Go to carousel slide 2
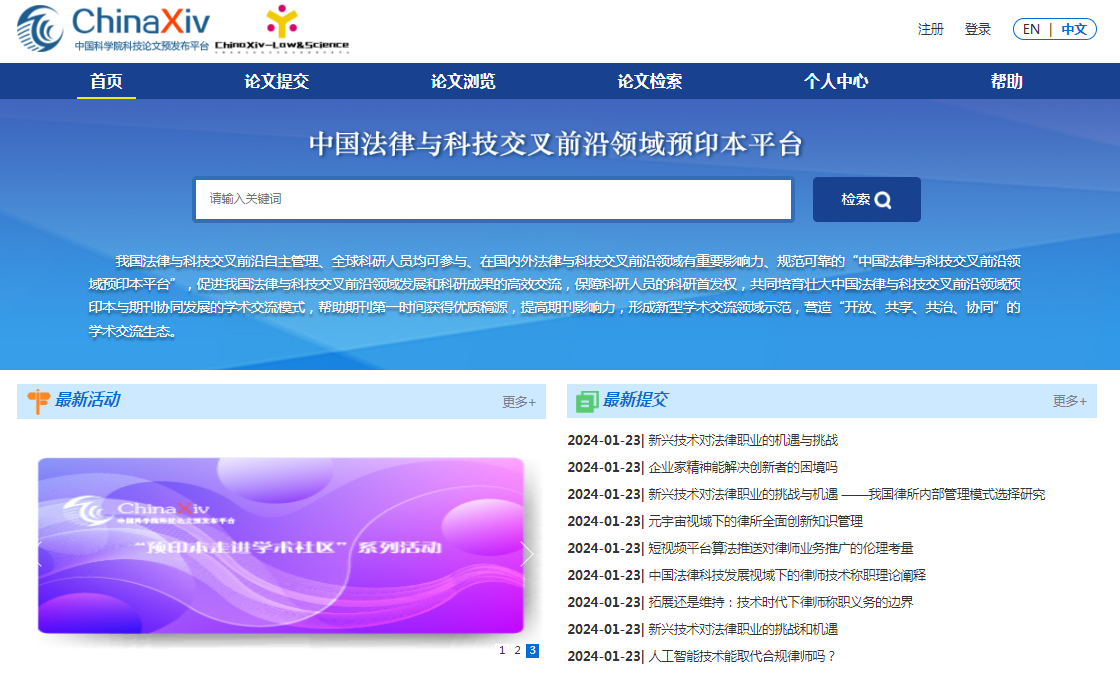This screenshot has height=675, width=1120. click(x=517, y=650)
